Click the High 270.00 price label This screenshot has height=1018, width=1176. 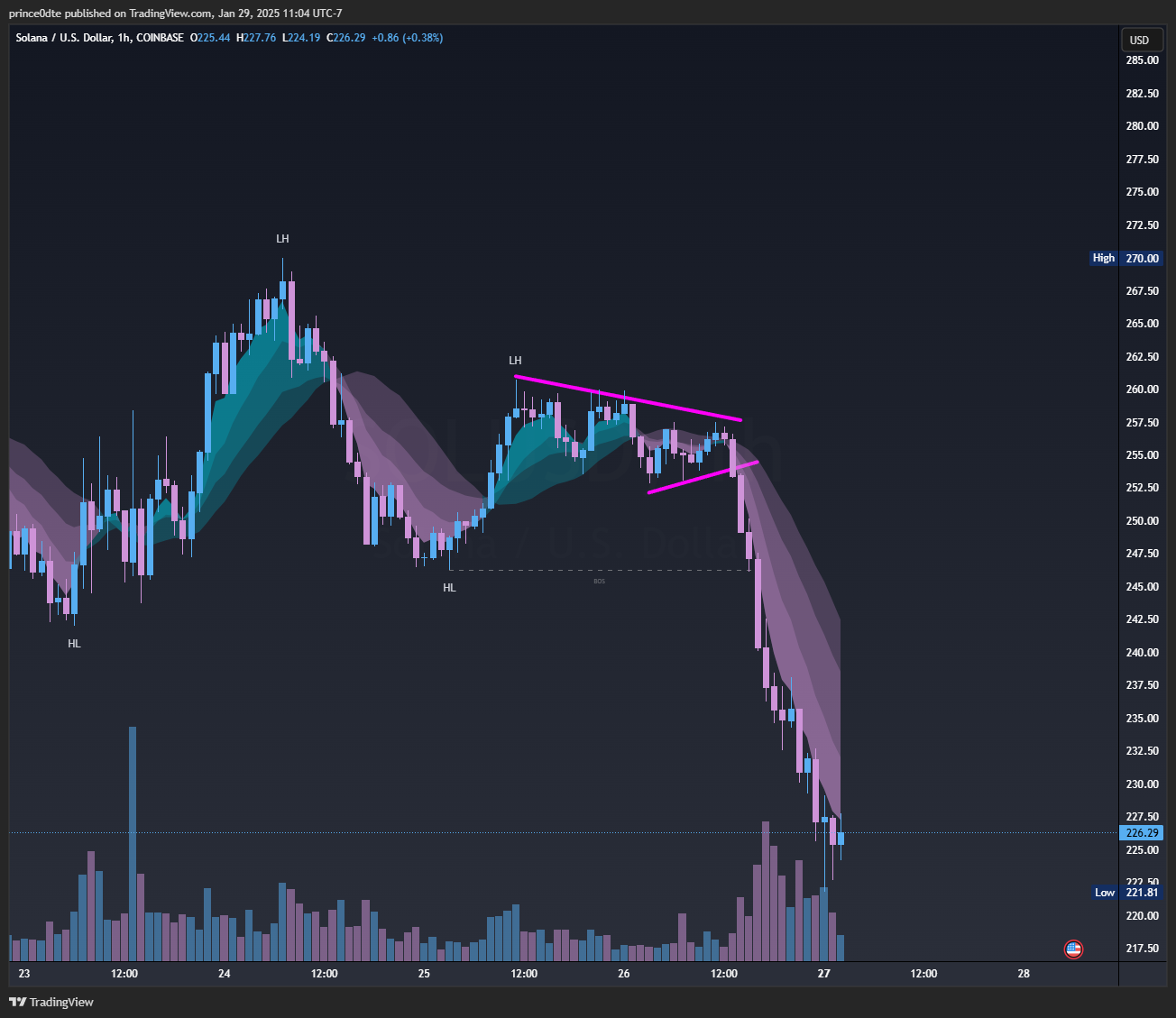pos(1126,258)
